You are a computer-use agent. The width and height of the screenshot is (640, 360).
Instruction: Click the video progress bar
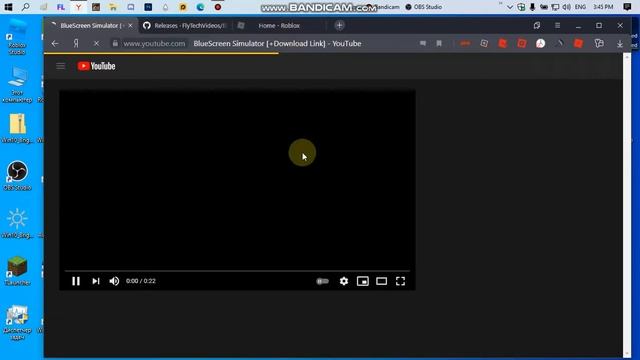237,271
